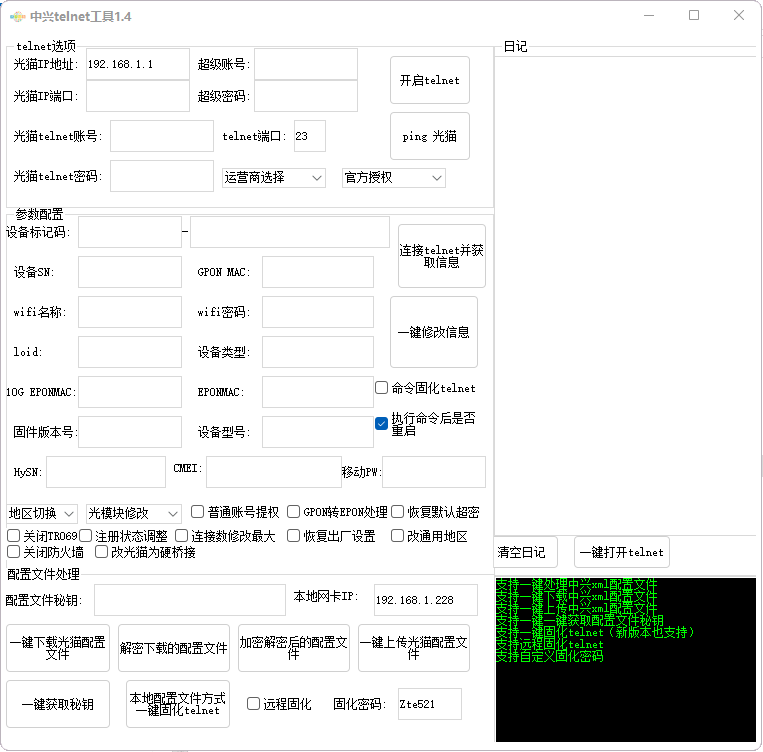Image resolution: width=763 pixels, height=752 pixels.
Task: Click the telnet端口 field showing 23
Action: [x=309, y=136]
